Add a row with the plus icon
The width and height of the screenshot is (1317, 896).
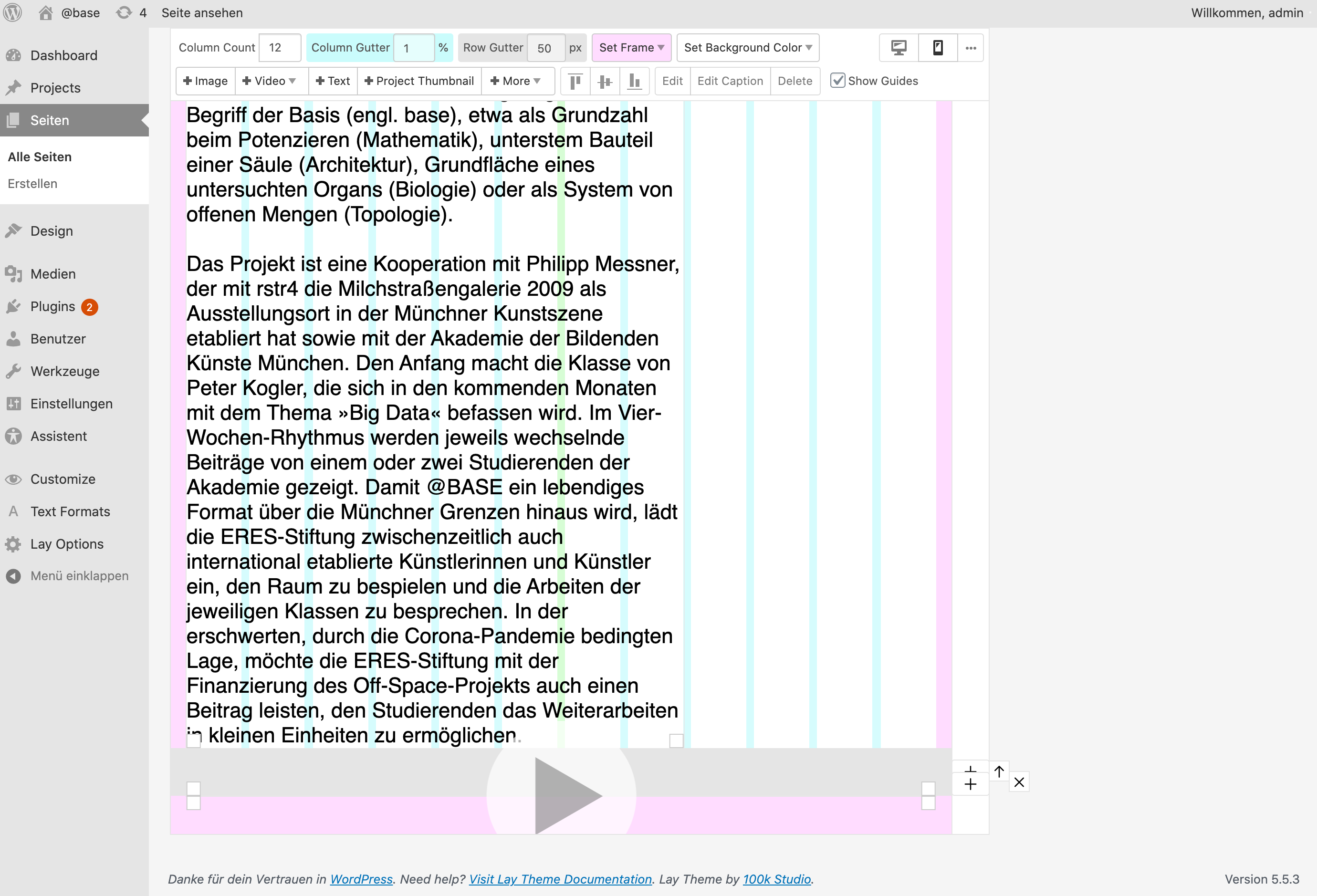(970, 784)
